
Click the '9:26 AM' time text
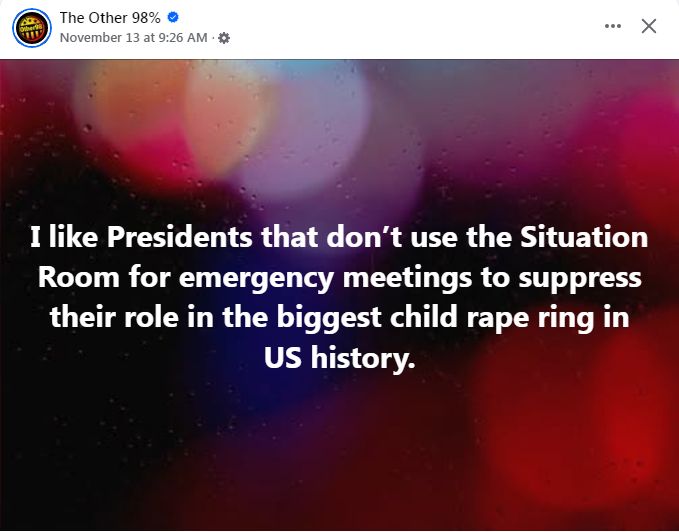click(183, 38)
